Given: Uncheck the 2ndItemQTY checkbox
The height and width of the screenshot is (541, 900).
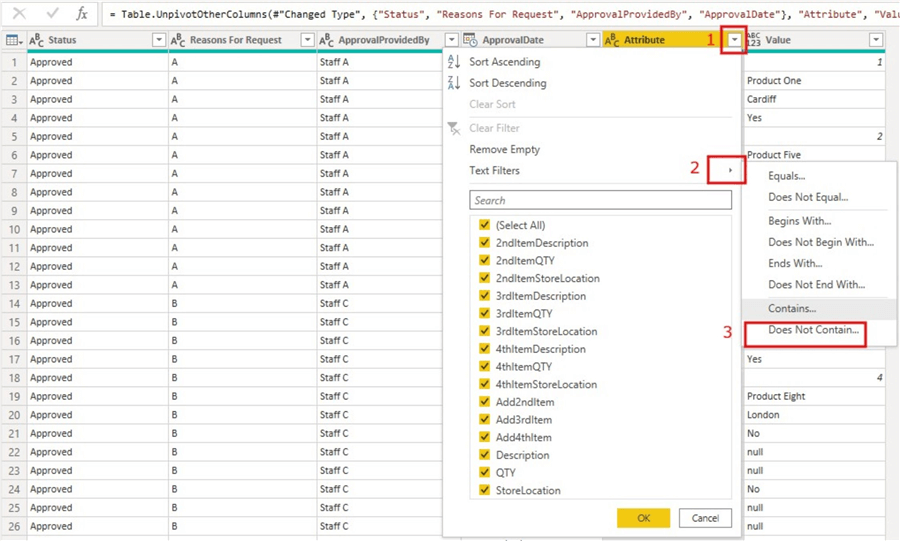Looking at the screenshot, I should coord(484,261).
